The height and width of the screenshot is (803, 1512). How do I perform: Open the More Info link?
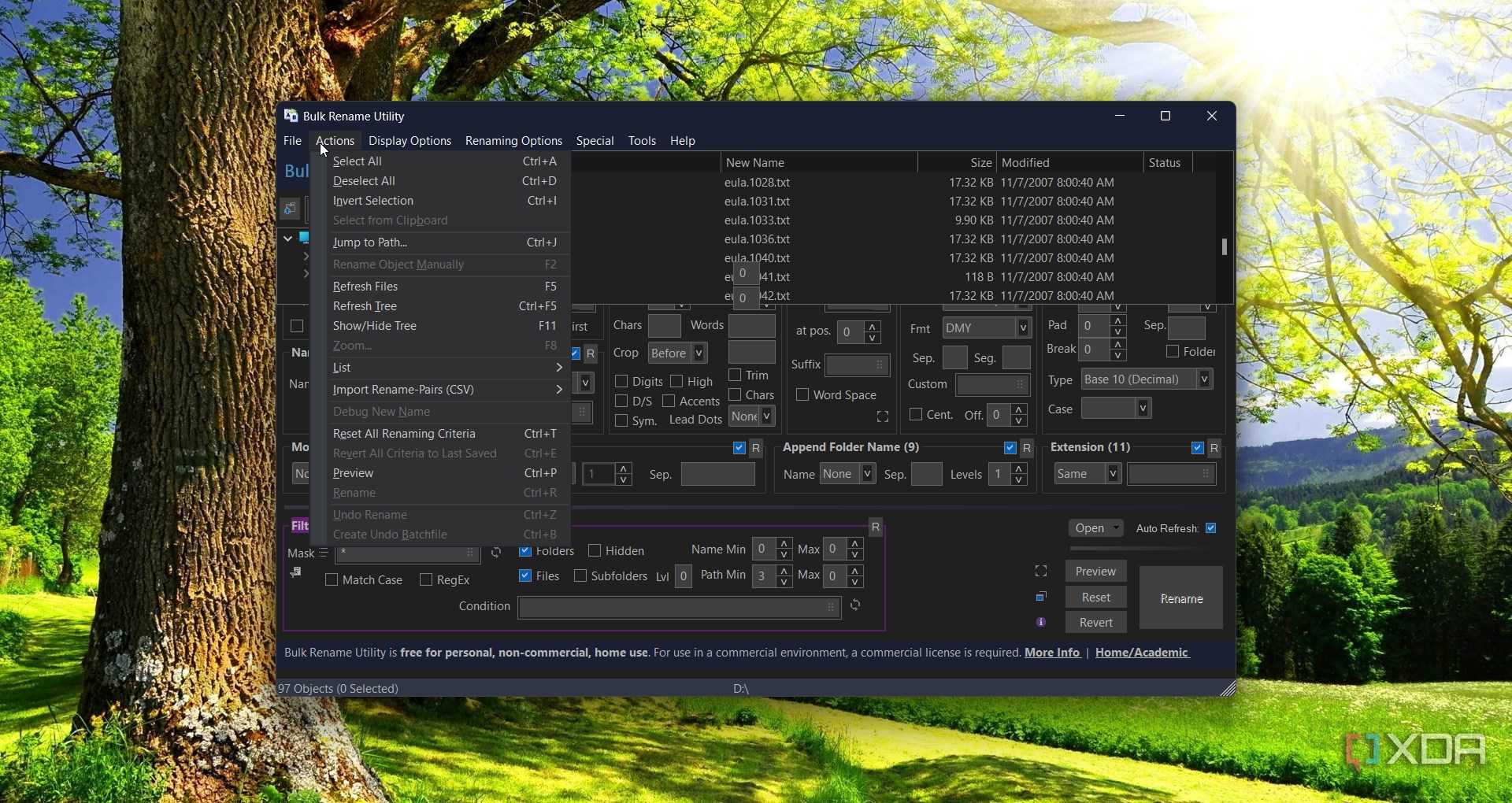coord(1052,653)
